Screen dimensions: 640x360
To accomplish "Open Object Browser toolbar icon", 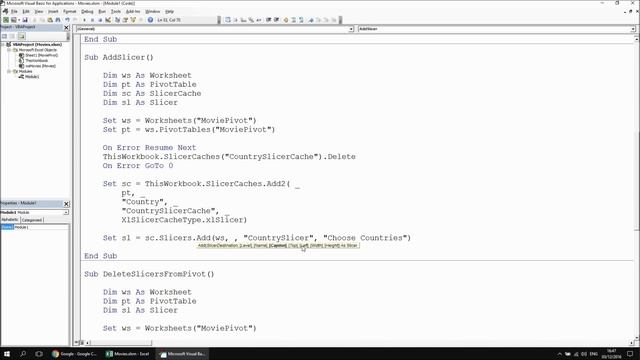I will click(133, 20).
